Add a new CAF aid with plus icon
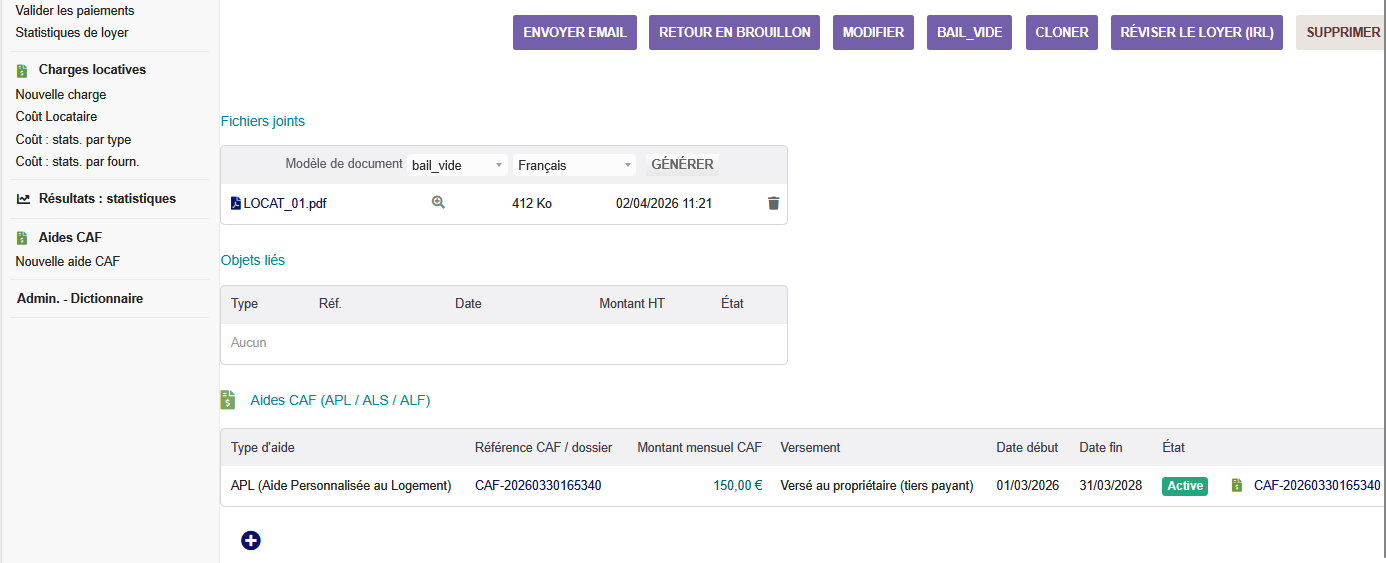 pyautogui.click(x=251, y=540)
